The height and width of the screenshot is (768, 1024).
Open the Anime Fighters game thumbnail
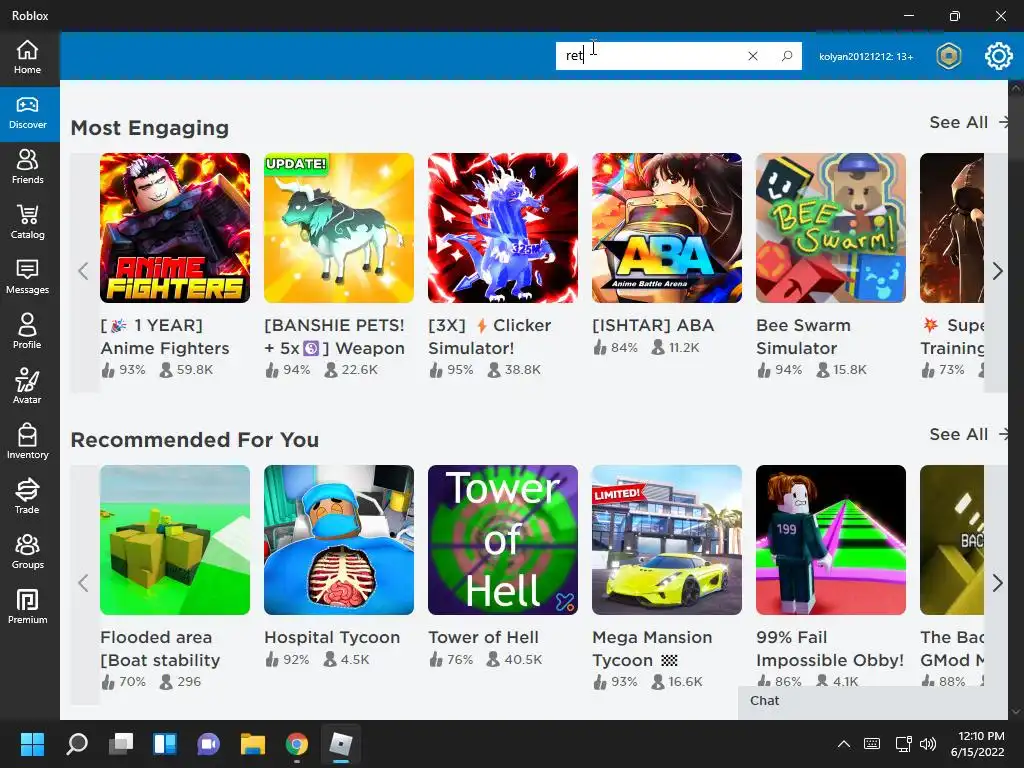[175, 228]
